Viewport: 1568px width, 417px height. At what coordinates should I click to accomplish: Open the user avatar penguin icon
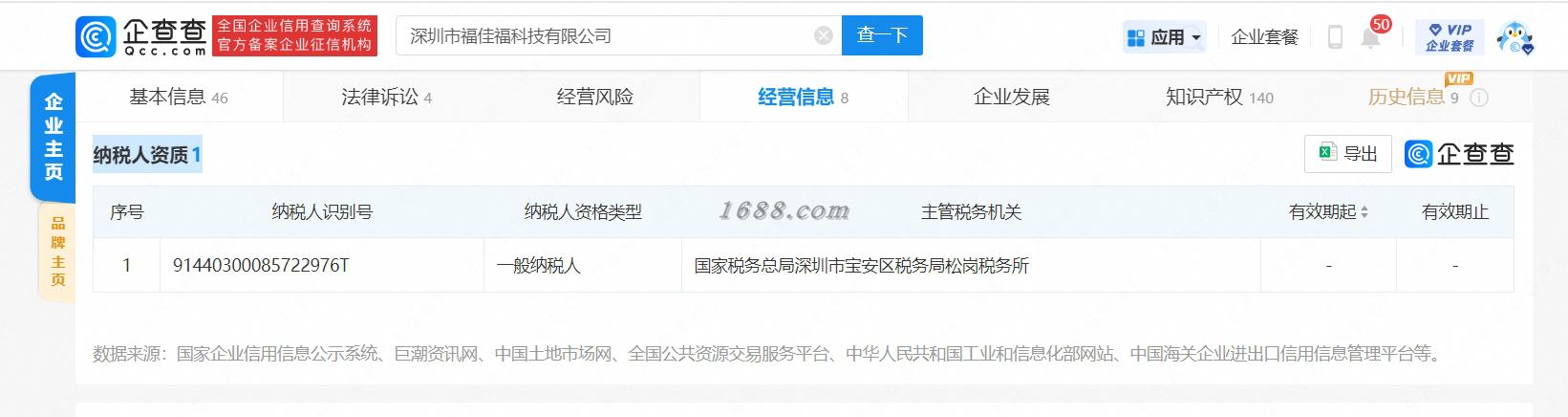click(x=1514, y=37)
